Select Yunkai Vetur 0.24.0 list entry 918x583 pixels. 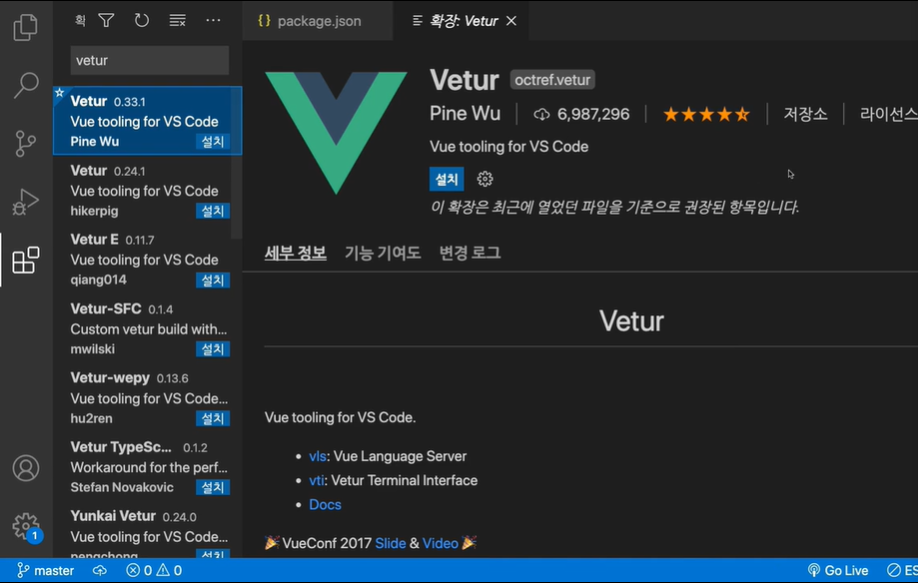tap(147, 530)
